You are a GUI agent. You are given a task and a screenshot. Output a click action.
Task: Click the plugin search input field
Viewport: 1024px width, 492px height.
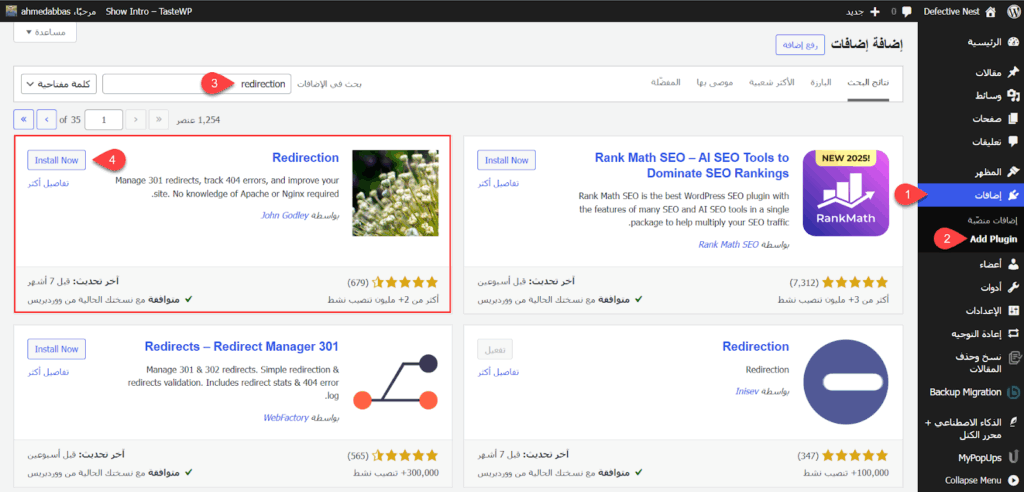click(x=197, y=84)
